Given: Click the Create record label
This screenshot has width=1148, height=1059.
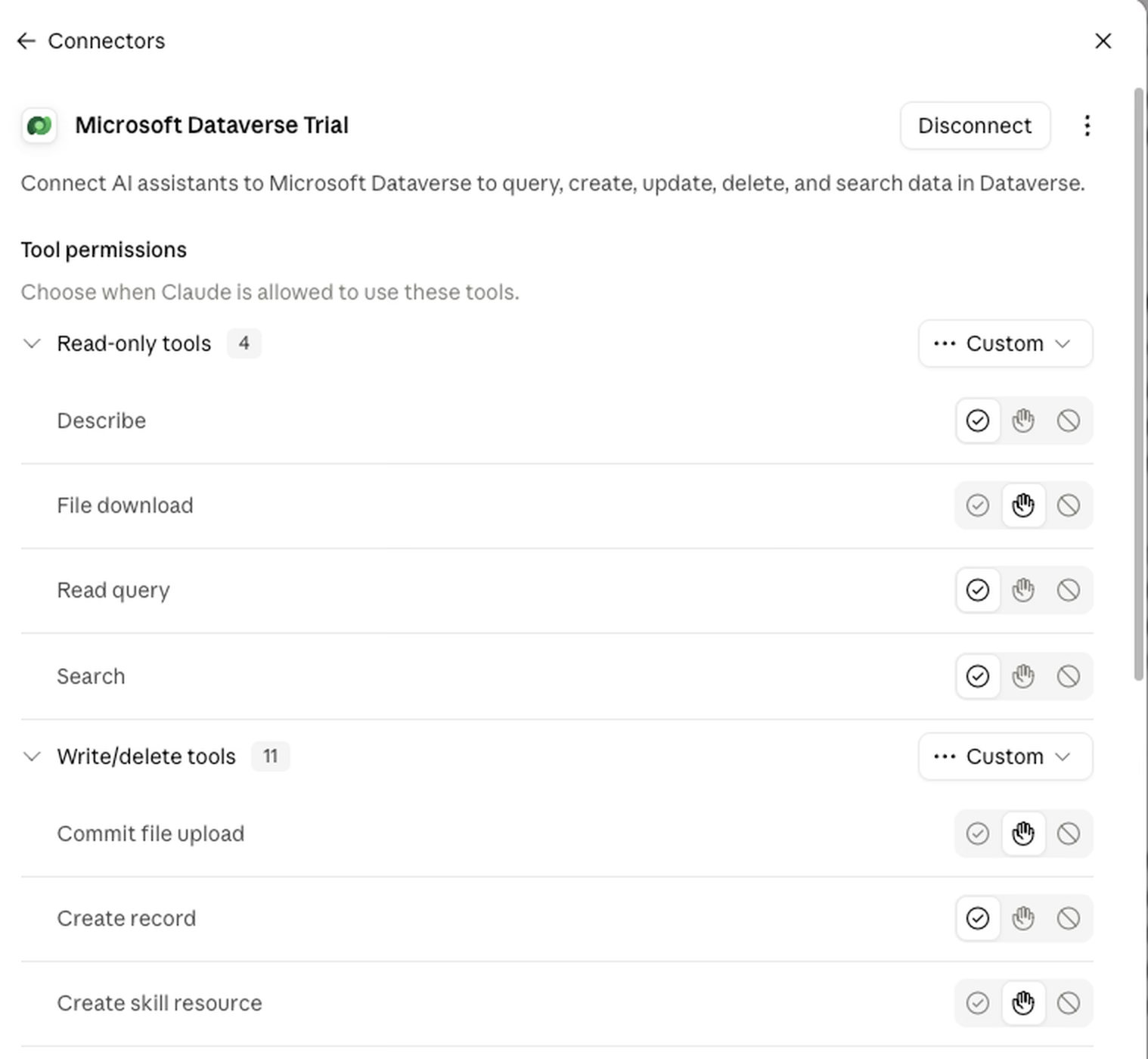Looking at the screenshot, I should 126,918.
